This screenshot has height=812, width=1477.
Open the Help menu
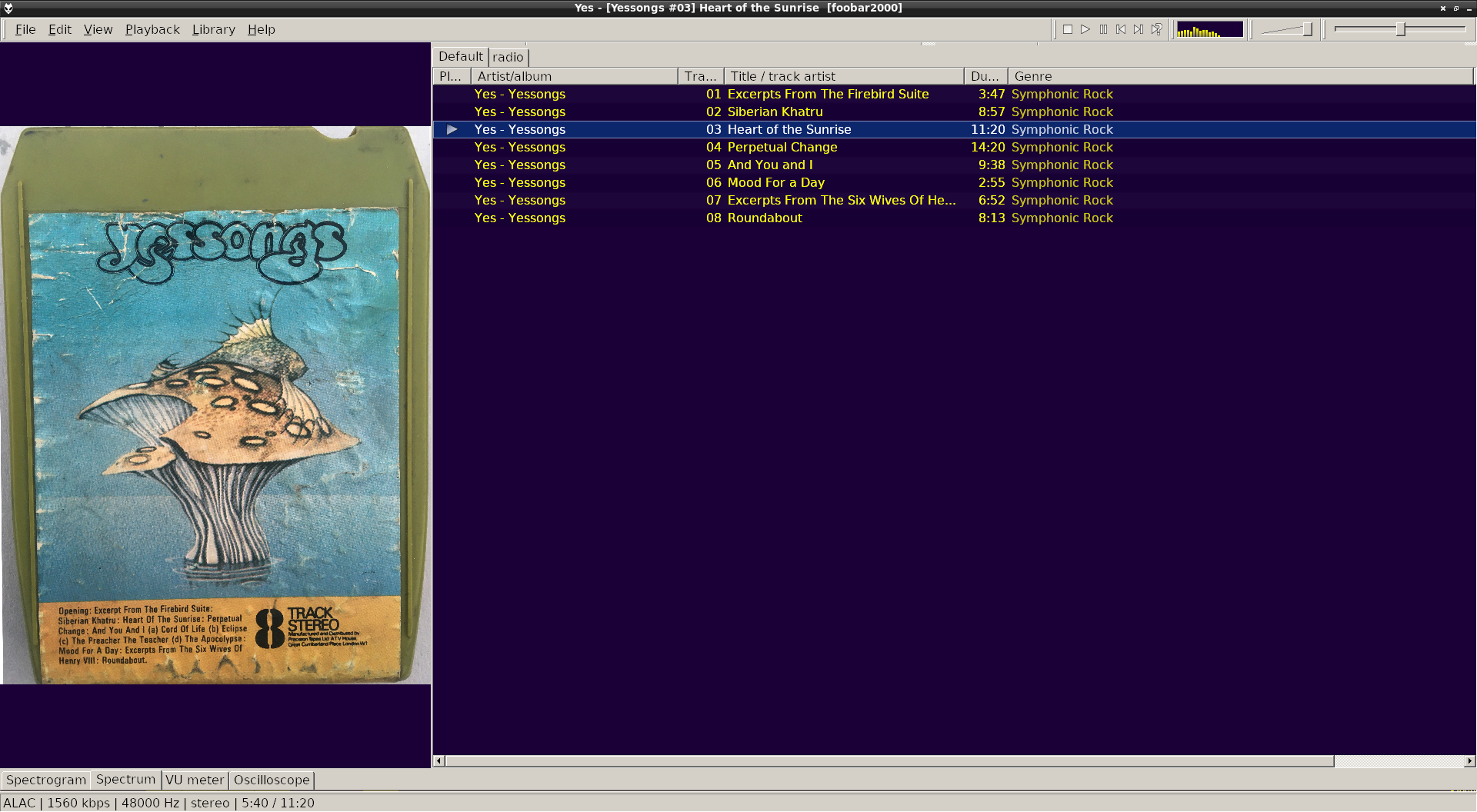[262, 29]
